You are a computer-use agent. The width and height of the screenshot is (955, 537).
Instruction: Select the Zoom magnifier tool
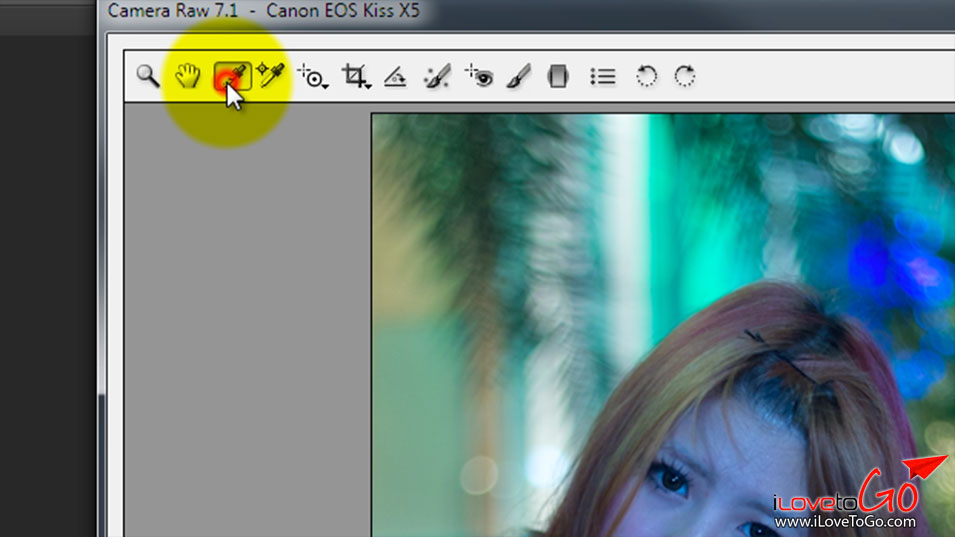pyautogui.click(x=147, y=76)
